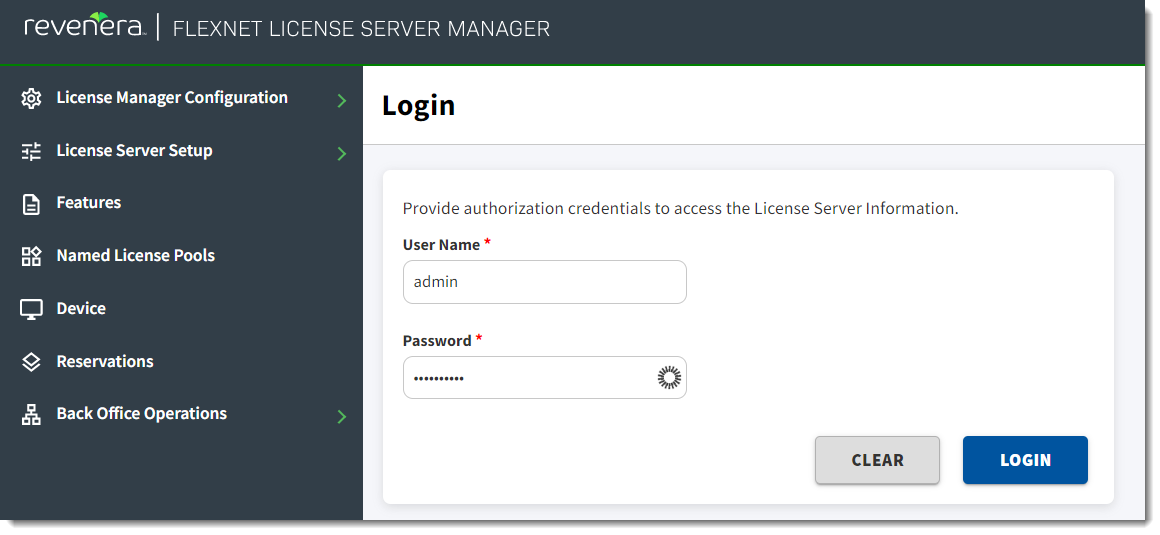Click the Reservations layers icon
This screenshot has height=535, width=1160.
(31, 362)
